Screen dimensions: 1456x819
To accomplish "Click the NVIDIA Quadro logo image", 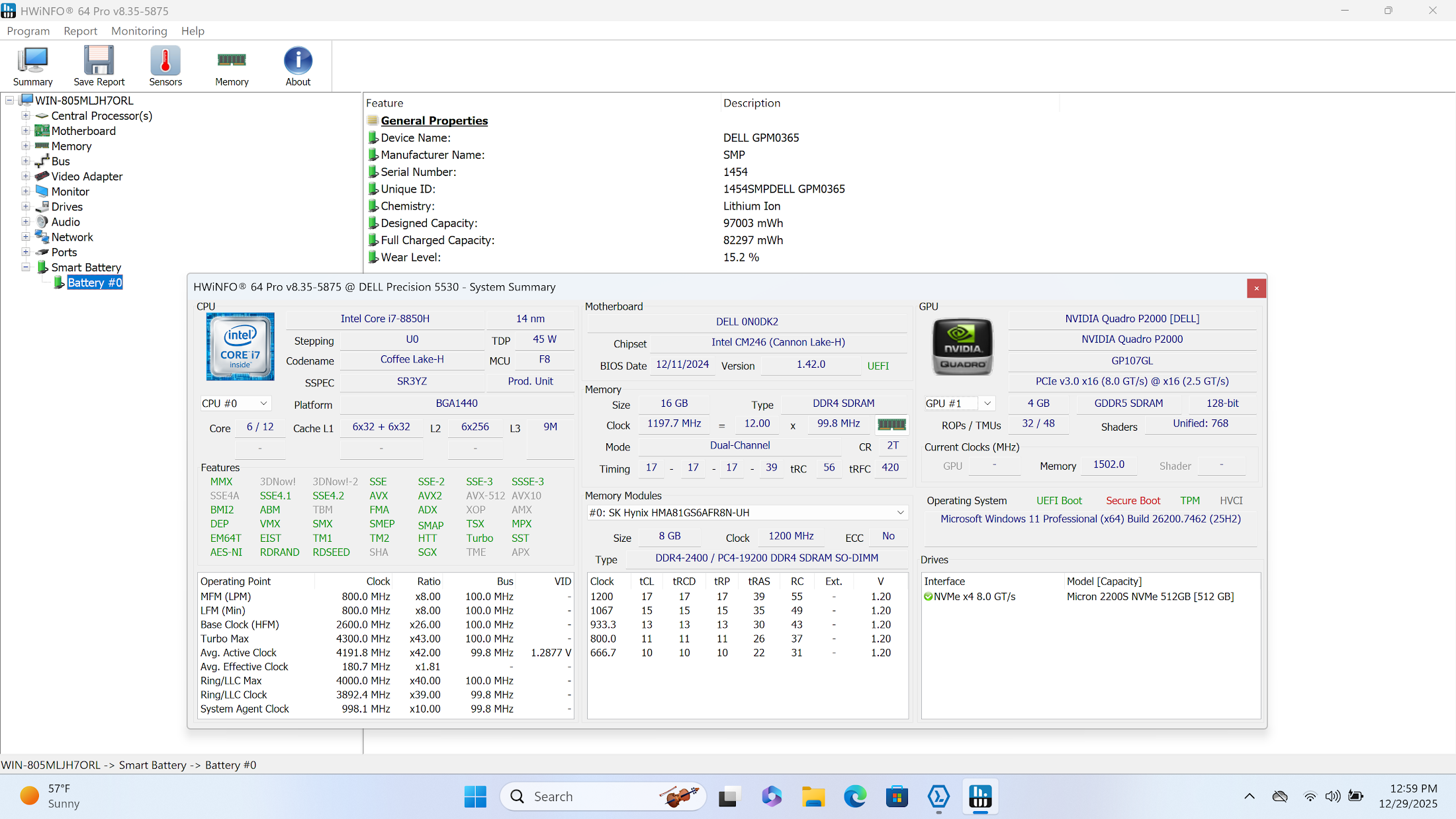I will (x=962, y=347).
